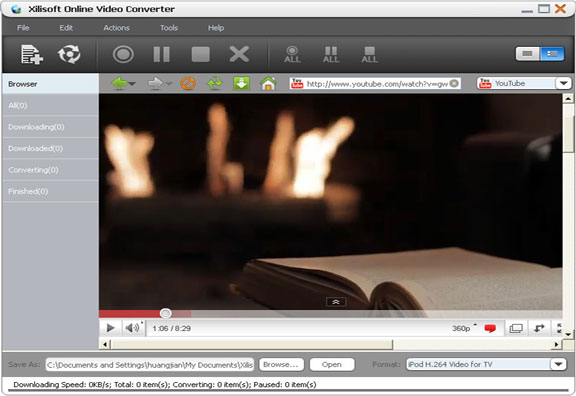This screenshot has height=396, width=576.
Task: Select the Downloaded(0) category
Action: (51, 148)
